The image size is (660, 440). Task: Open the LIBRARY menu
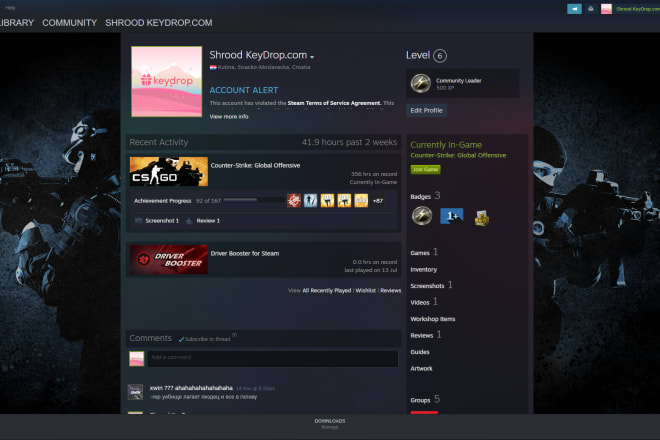click(x=16, y=23)
